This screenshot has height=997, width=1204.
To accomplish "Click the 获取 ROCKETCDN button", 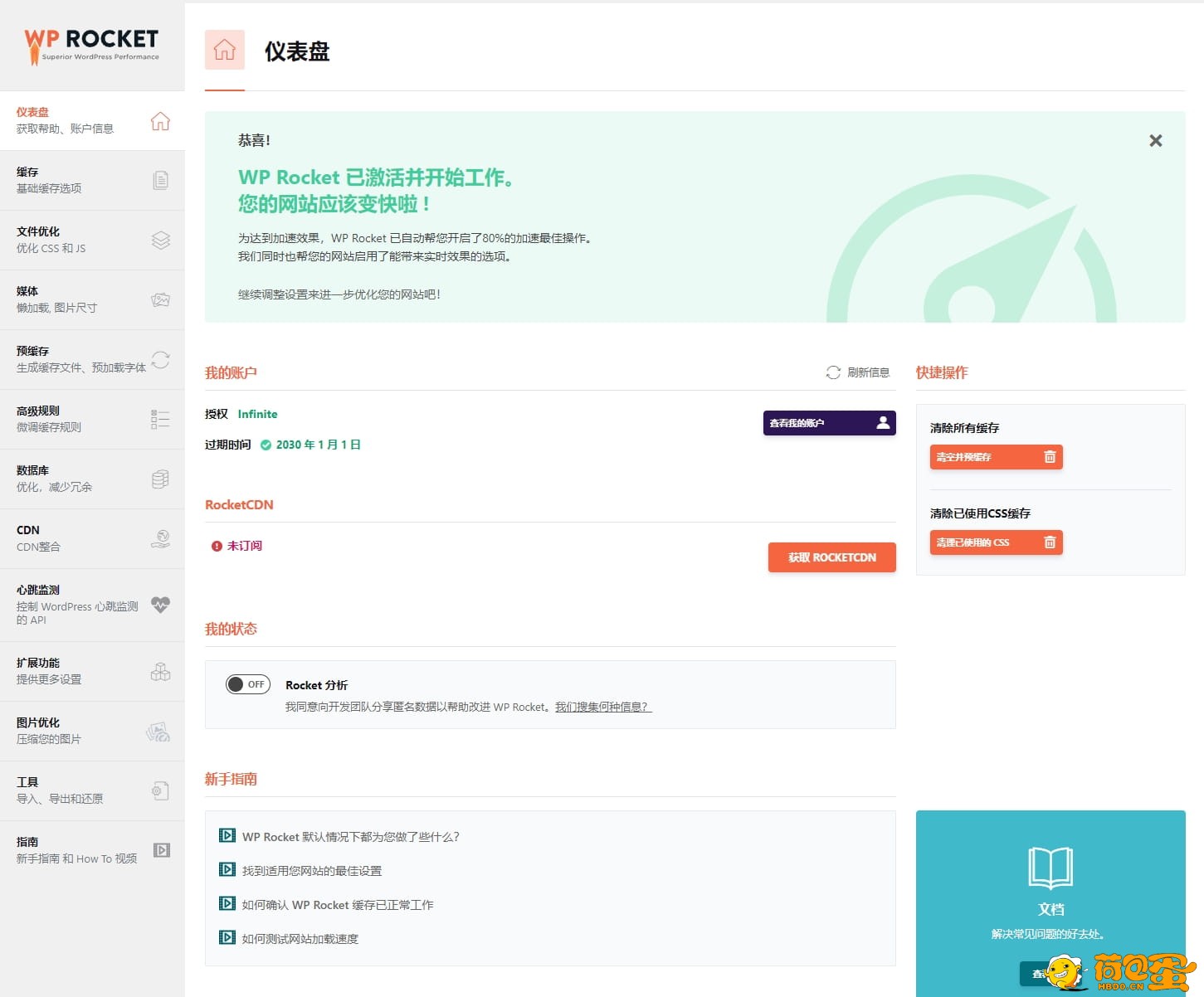I will [832, 557].
